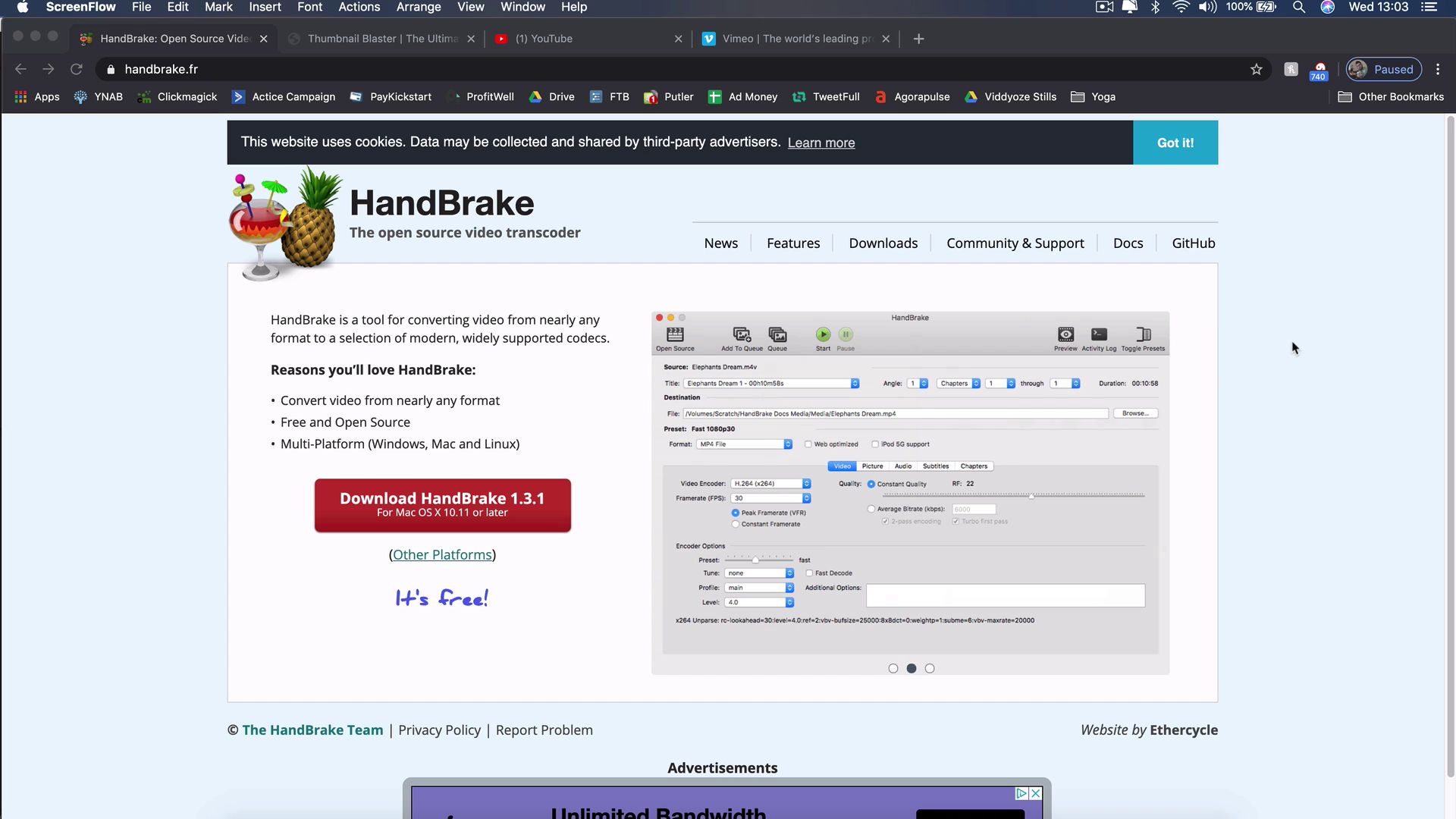
Task: Click the Pause button in HandBrake screenshot
Action: (846, 338)
